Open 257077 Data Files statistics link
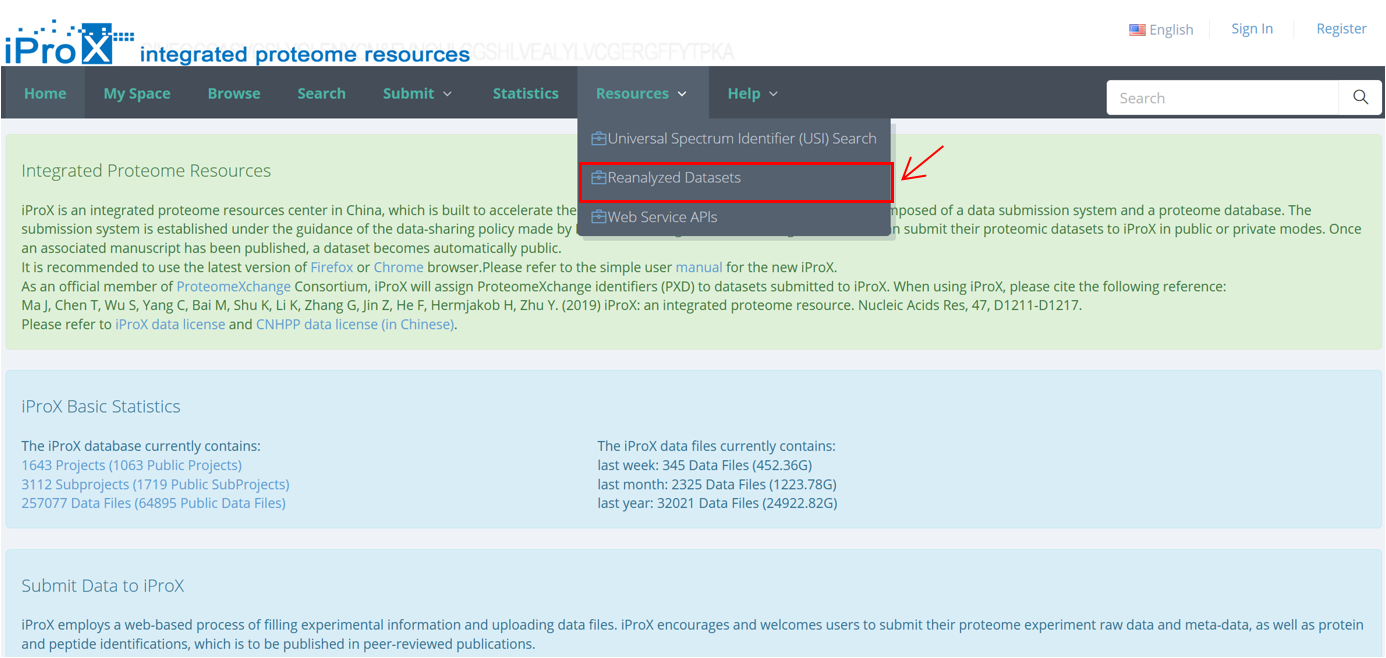This screenshot has height=658, width=1386. tap(153, 503)
